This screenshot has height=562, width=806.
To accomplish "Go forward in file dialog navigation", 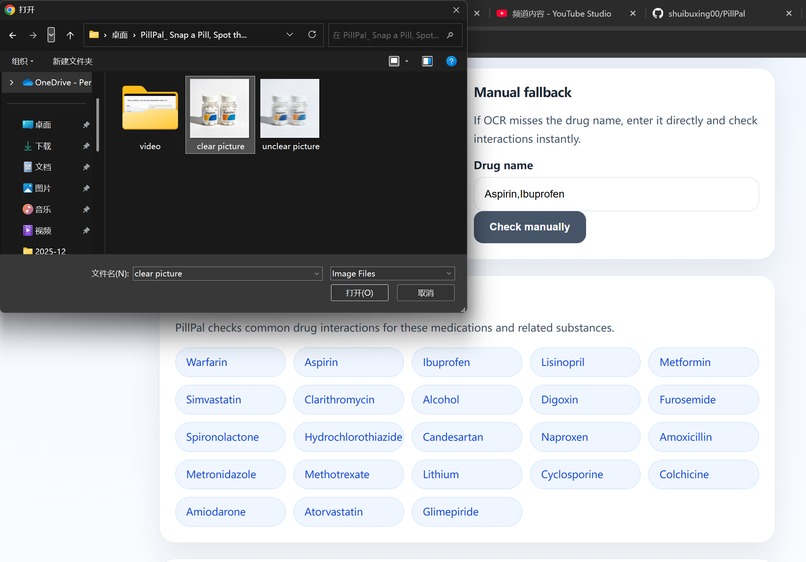I will click(x=32, y=35).
